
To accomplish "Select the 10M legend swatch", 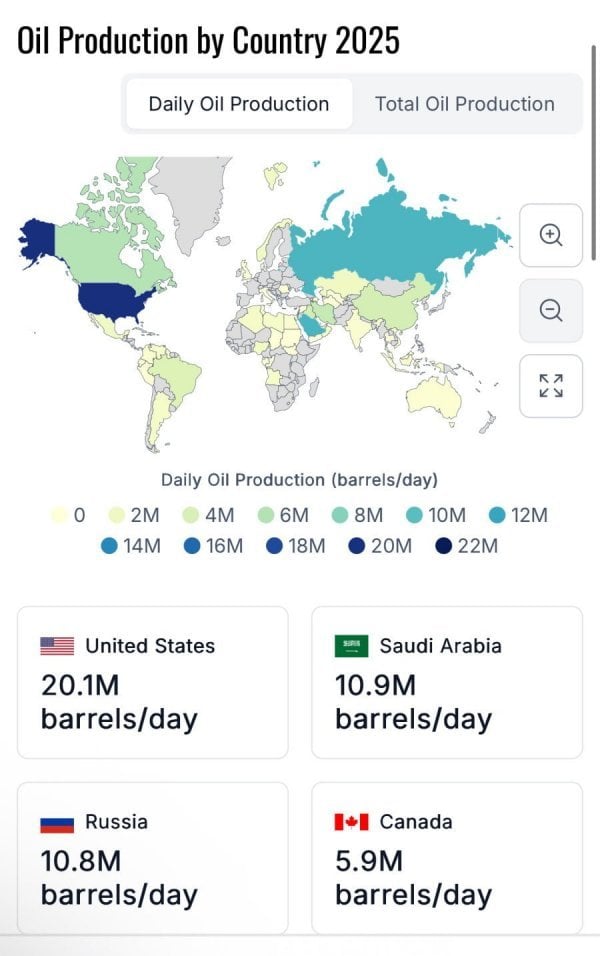I will click(x=415, y=516).
